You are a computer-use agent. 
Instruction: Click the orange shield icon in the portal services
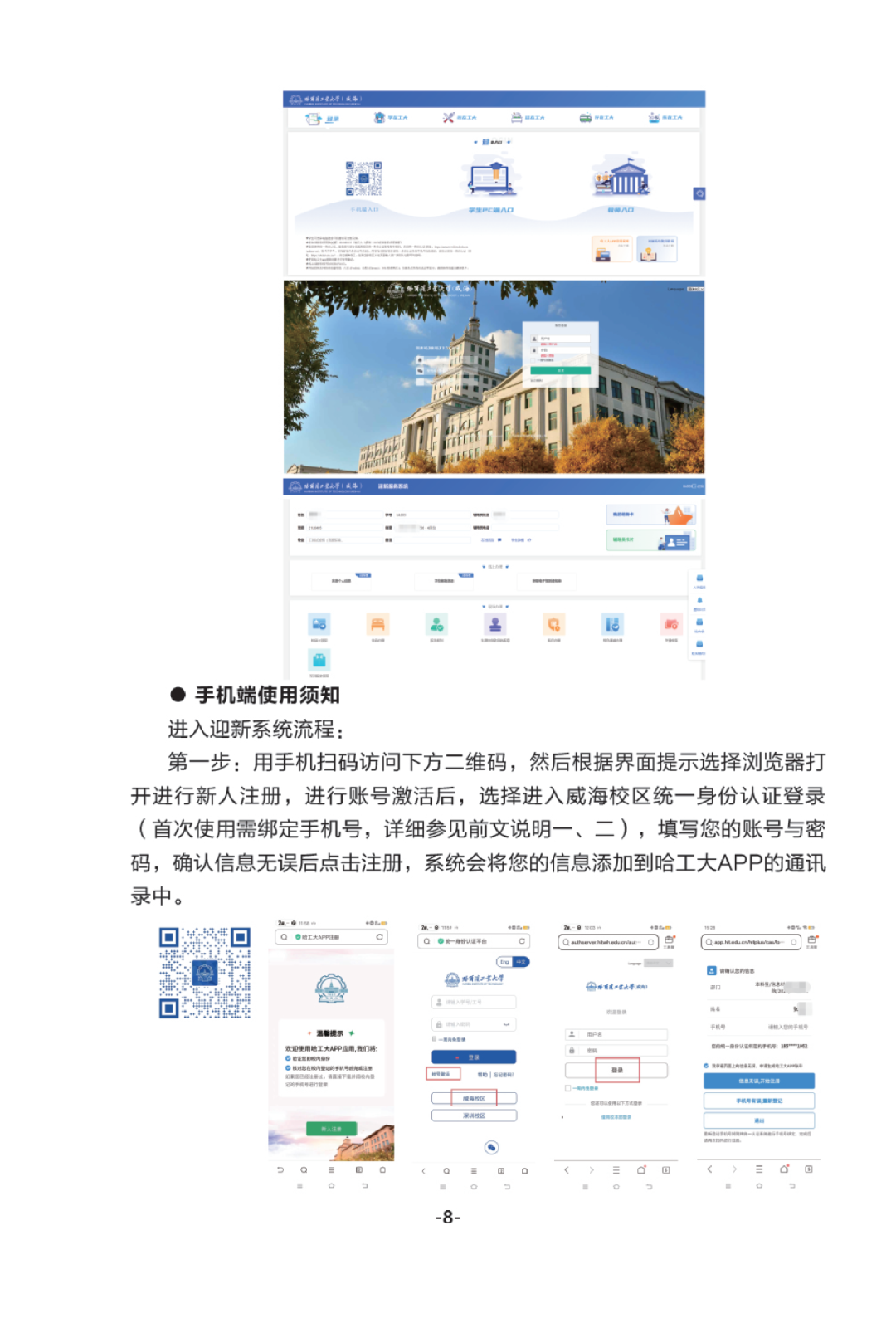(x=553, y=624)
